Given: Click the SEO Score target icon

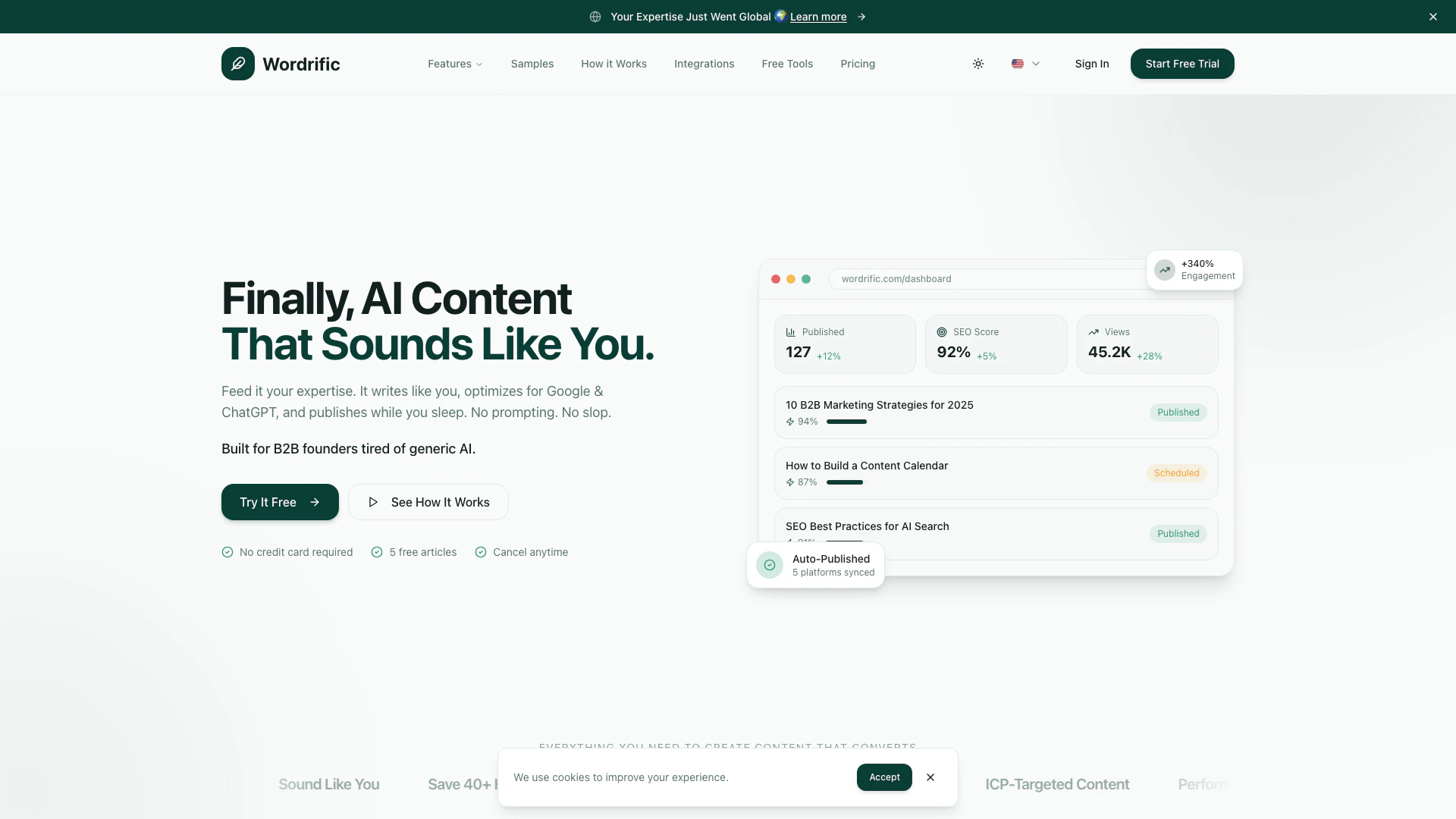Looking at the screenshot, I should [x=942, y=332].
